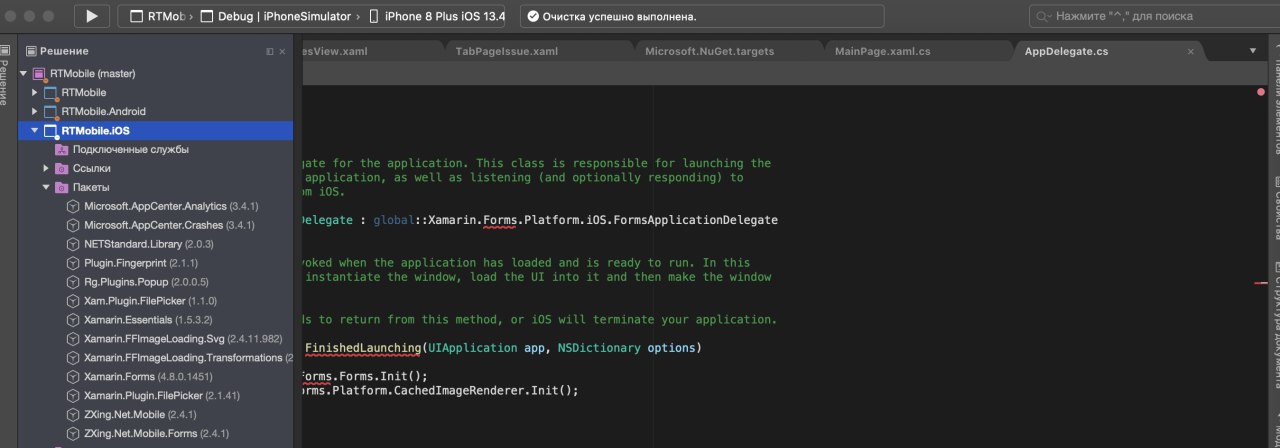Click Xamarin.FFImageLoading.Transformations package row
This screenshot has height=448, width=1280.
(x=156, y=358)
